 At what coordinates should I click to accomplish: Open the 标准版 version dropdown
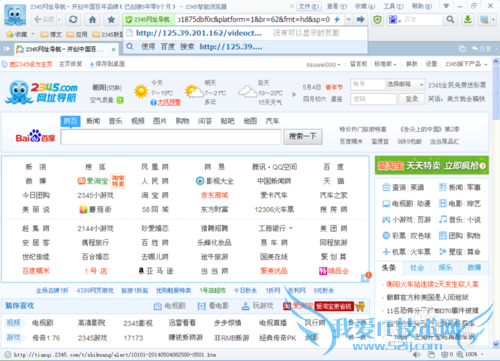click(x=395, y=64)
